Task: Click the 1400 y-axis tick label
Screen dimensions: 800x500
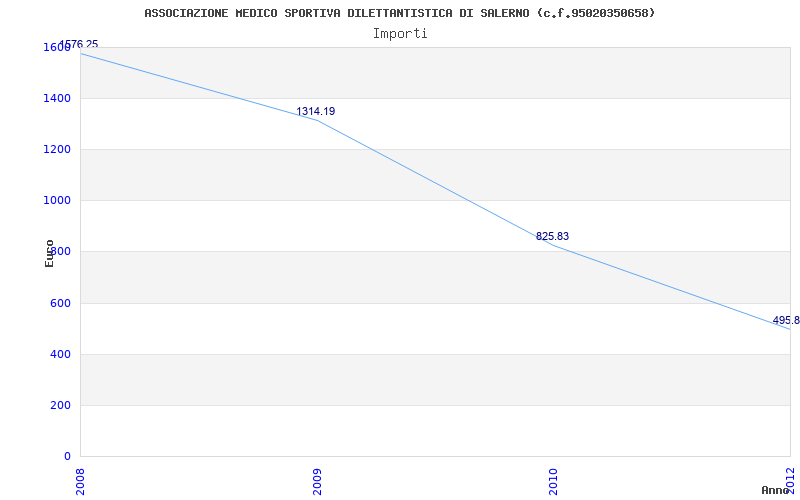Action: coord(56,98)
